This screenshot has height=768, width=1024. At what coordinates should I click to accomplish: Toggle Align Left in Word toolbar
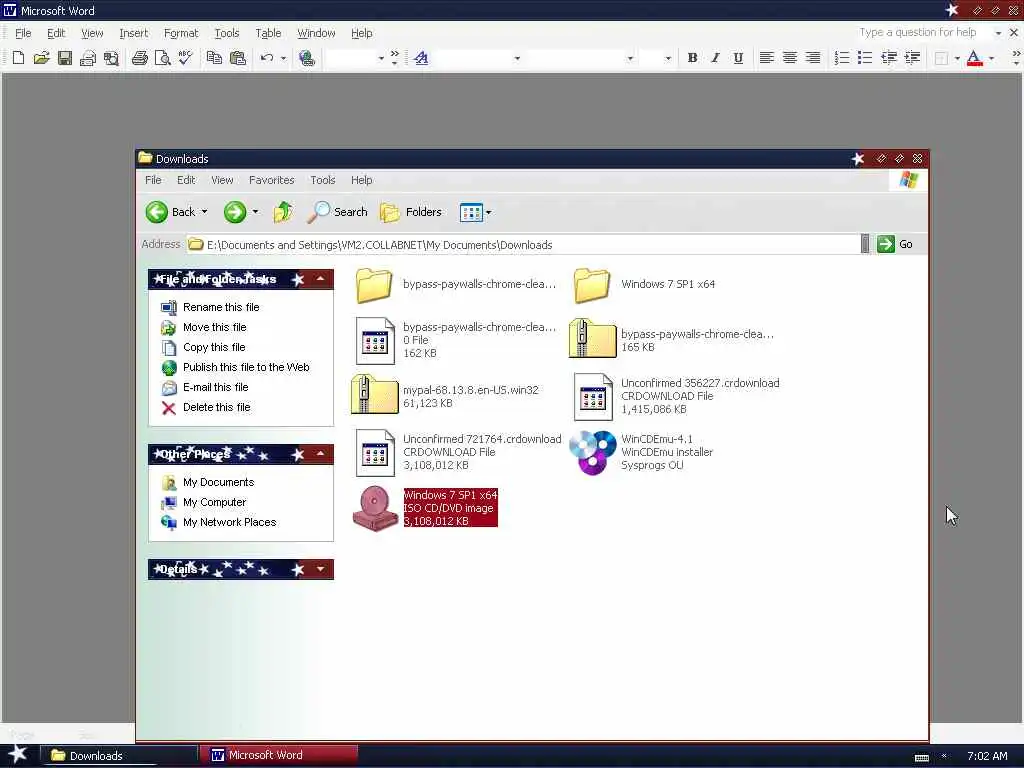pyautogui.click(x=767, y=58)
